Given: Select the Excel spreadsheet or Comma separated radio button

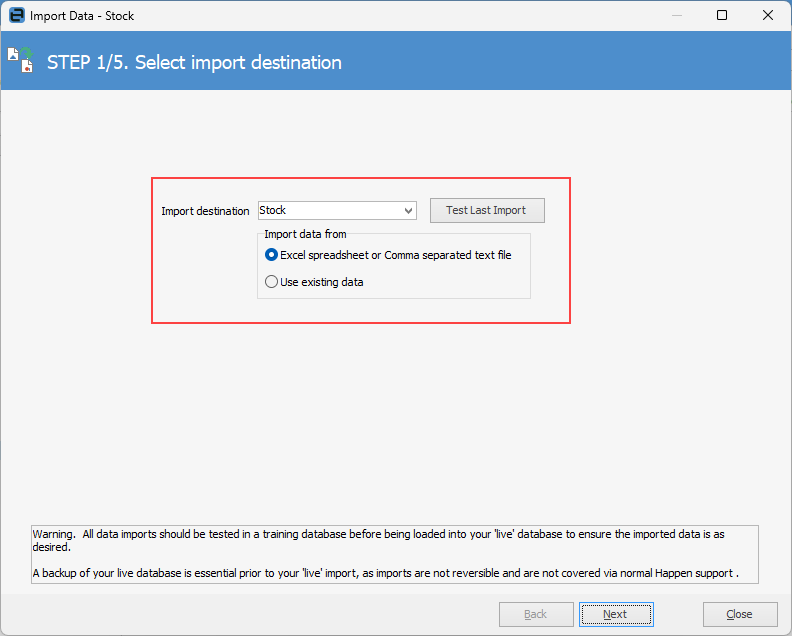Looking at the screenshot, I should tap(272, 255).
